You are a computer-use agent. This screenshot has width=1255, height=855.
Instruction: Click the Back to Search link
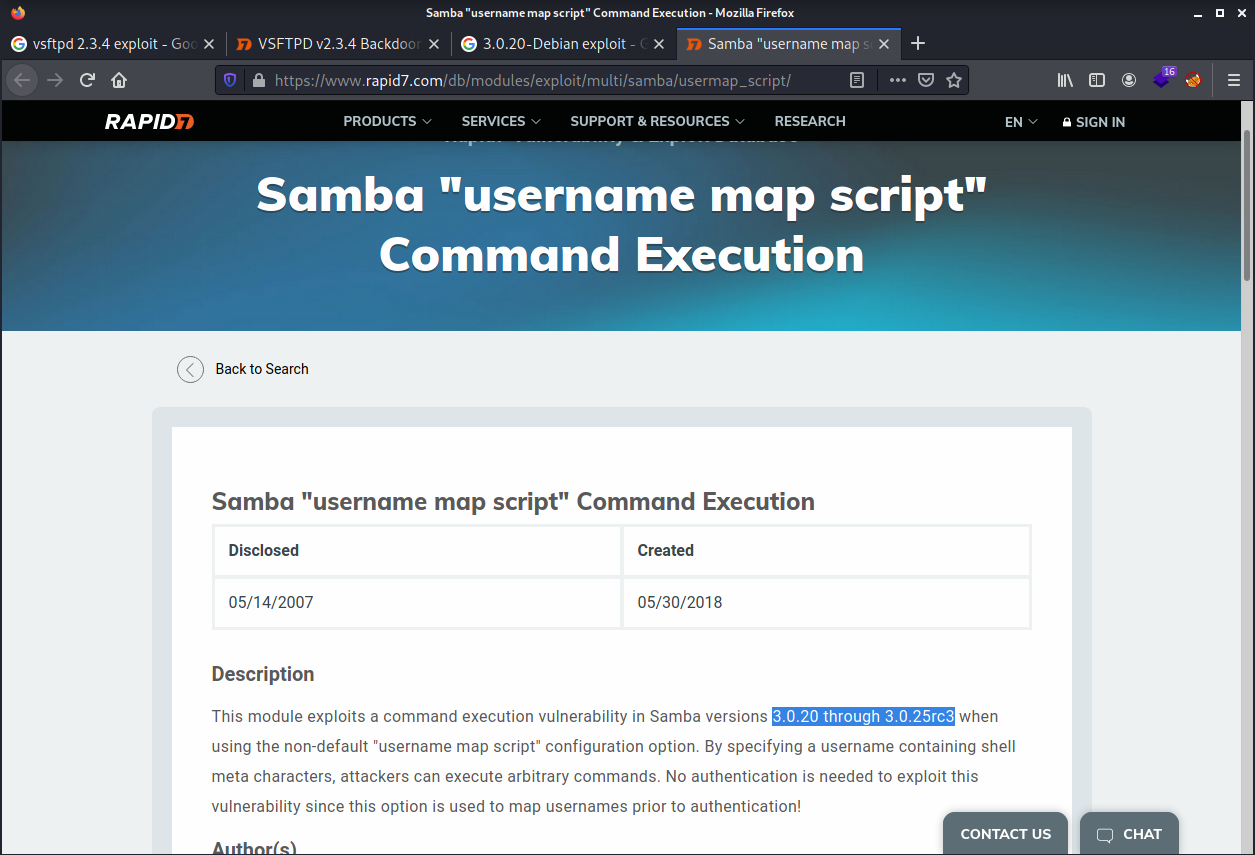[262, 369]
